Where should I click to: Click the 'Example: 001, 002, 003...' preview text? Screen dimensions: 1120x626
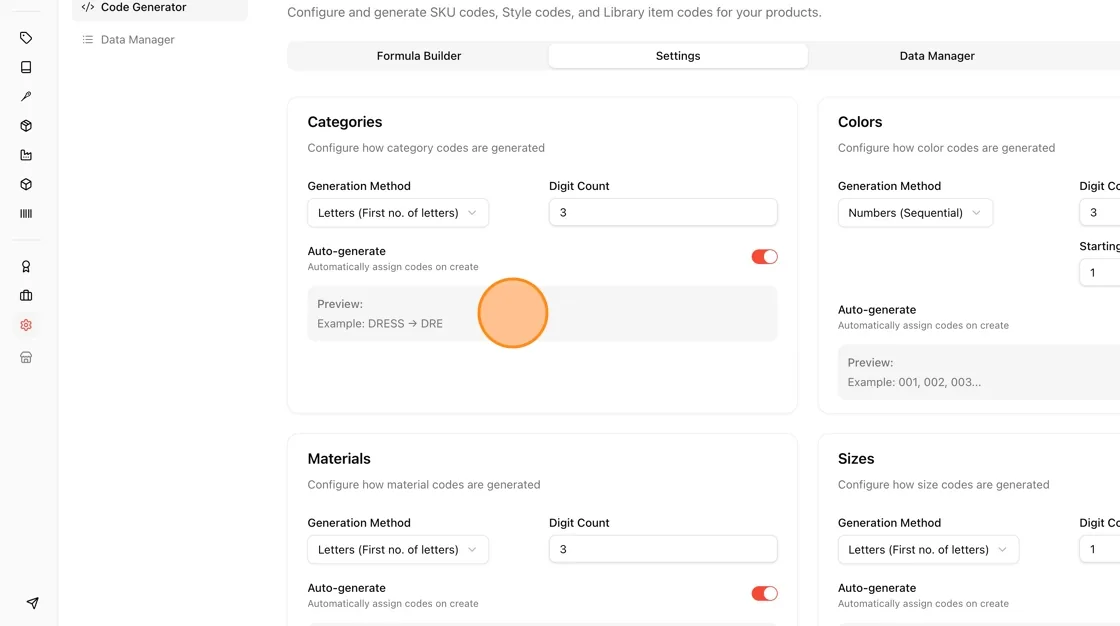coord(914,382)
